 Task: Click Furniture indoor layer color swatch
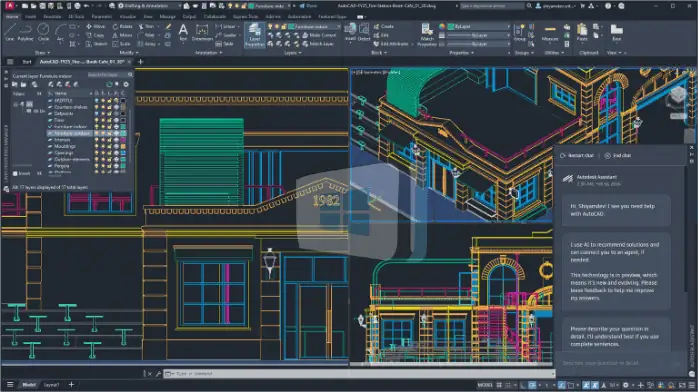click(x=123, y=127)
